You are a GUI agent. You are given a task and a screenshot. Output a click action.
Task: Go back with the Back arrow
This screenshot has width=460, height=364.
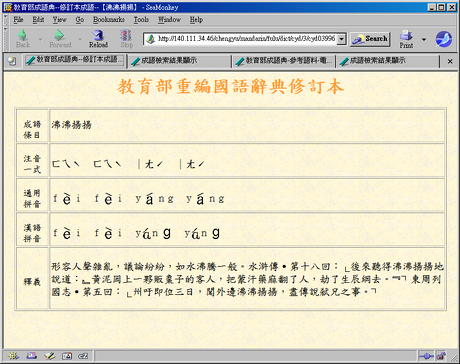[23, 39]
